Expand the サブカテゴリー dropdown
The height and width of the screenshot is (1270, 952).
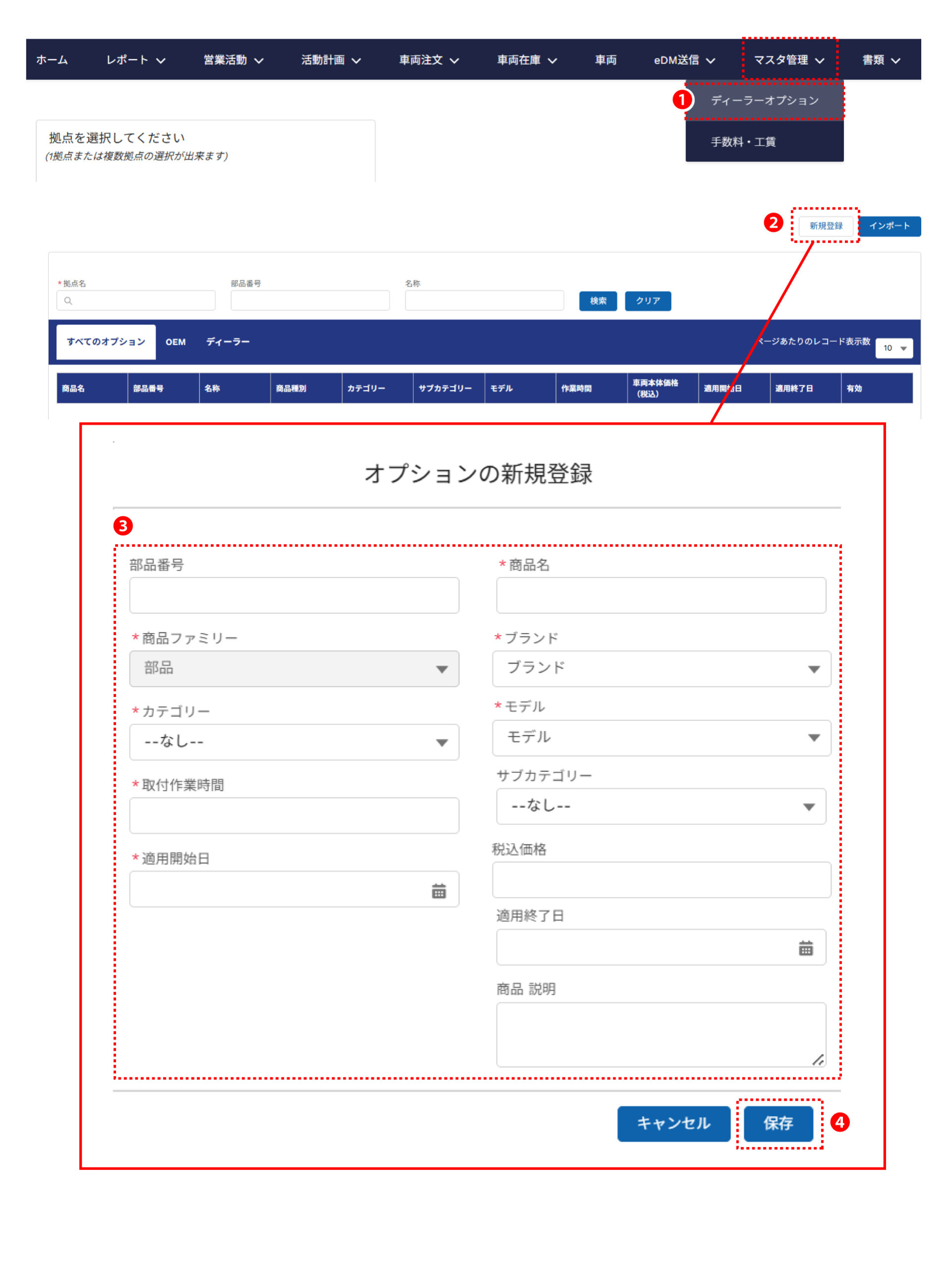coord(660,807)
